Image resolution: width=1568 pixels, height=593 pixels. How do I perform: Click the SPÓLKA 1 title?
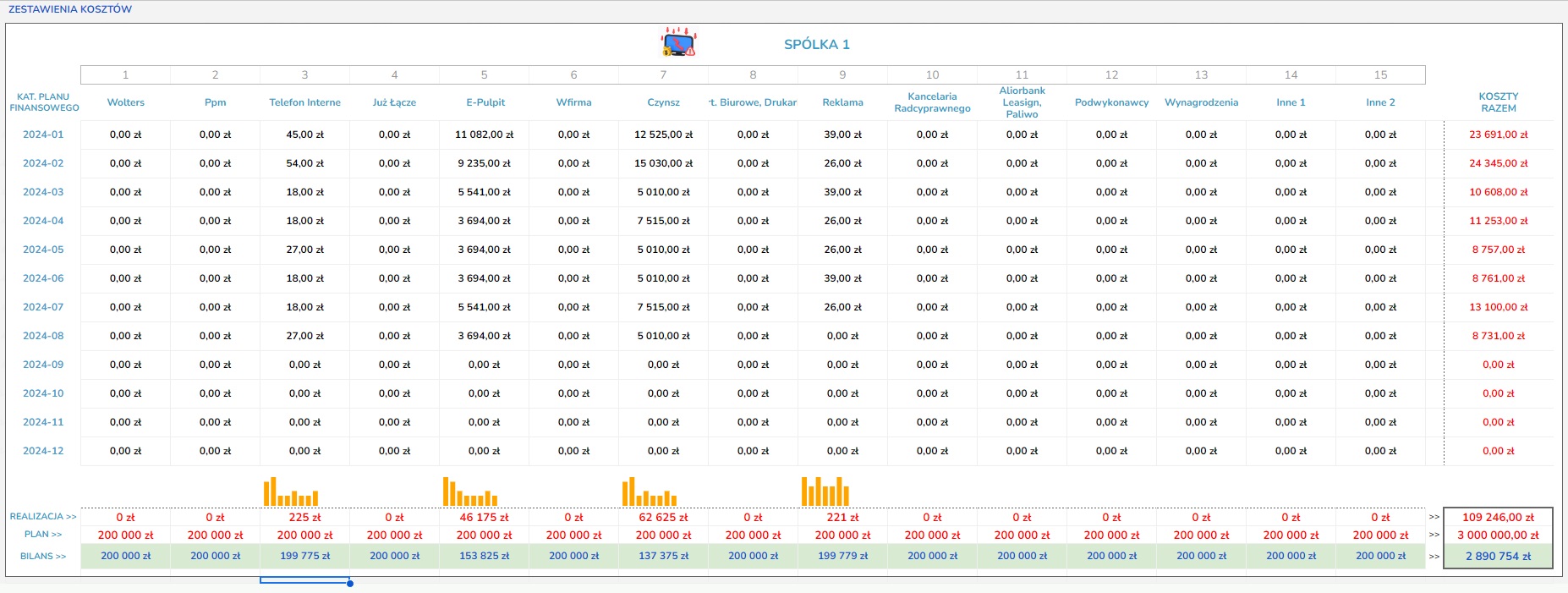click(816, 45)
